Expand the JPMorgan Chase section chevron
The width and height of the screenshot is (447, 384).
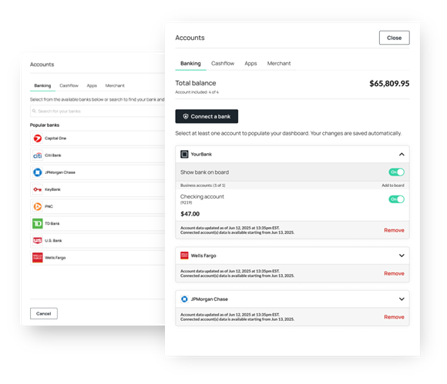point(402,299)
